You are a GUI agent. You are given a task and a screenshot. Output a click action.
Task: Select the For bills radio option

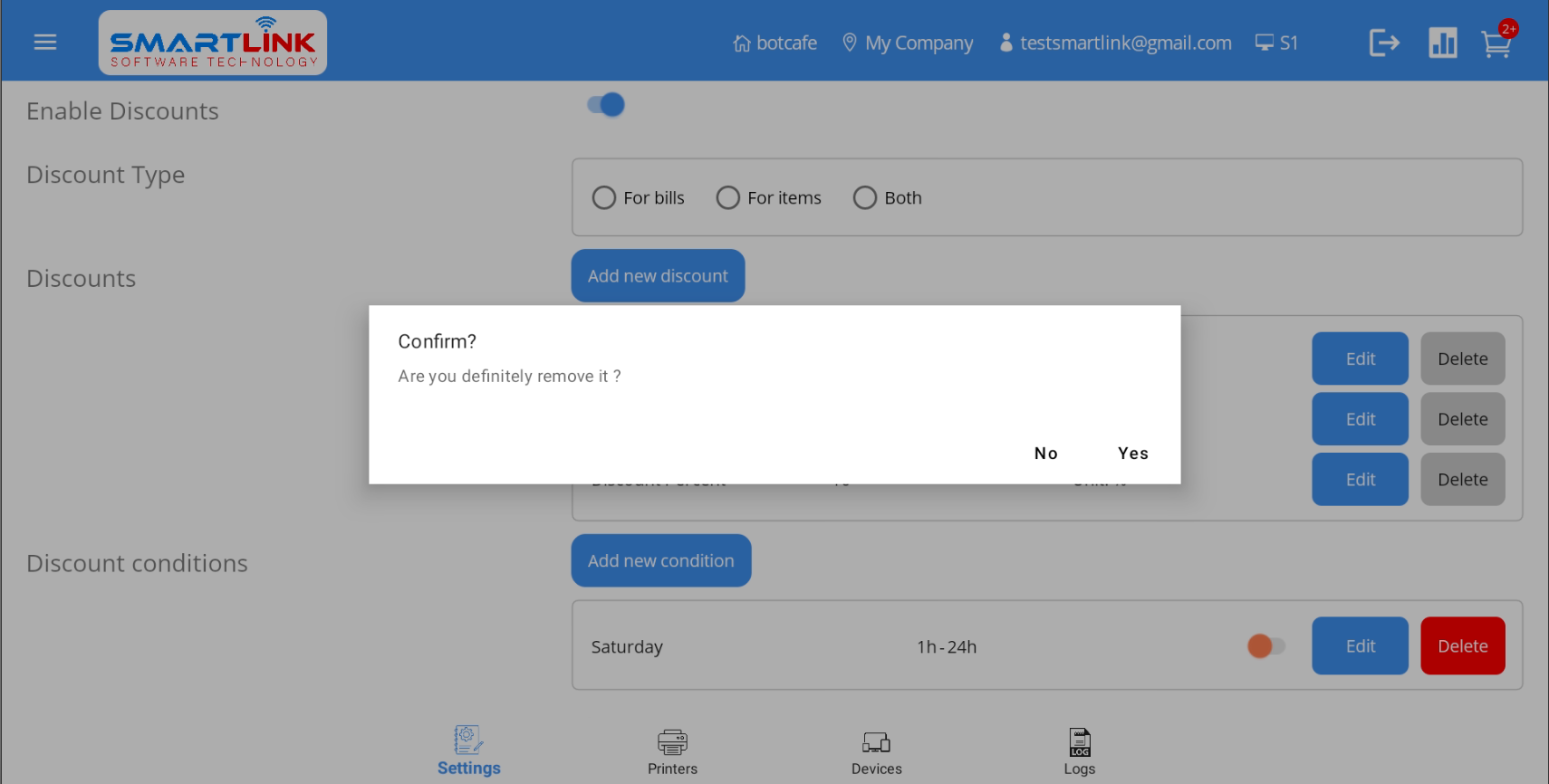tap(604, 197)
